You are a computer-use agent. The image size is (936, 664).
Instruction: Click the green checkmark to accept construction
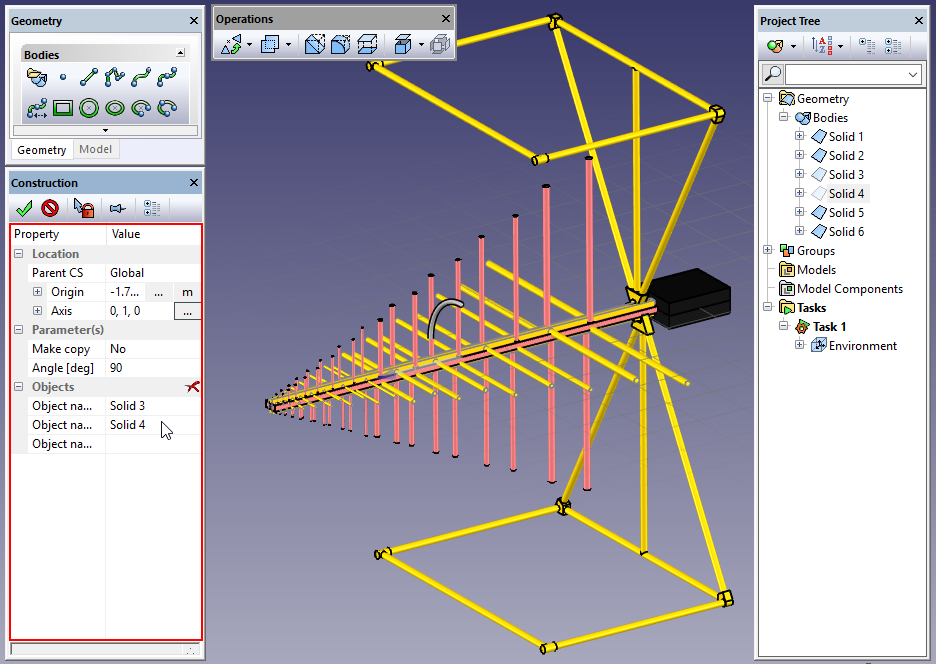(24, 208)
